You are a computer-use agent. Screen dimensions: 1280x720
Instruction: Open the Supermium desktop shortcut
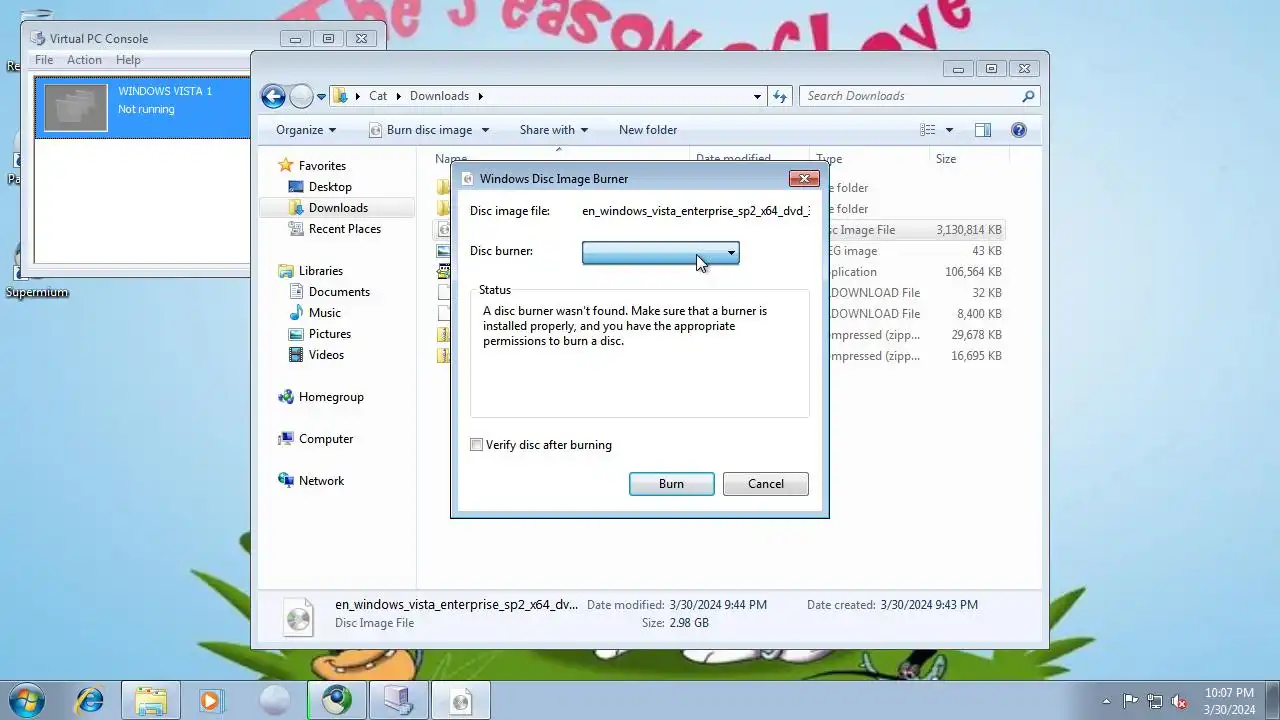click(37, 270)
